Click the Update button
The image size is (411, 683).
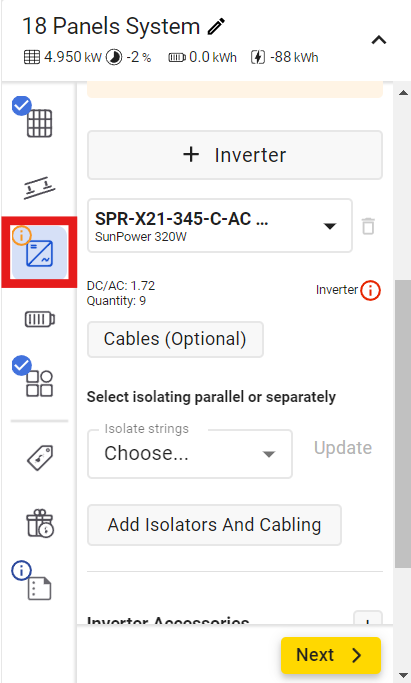click(343, 448)
